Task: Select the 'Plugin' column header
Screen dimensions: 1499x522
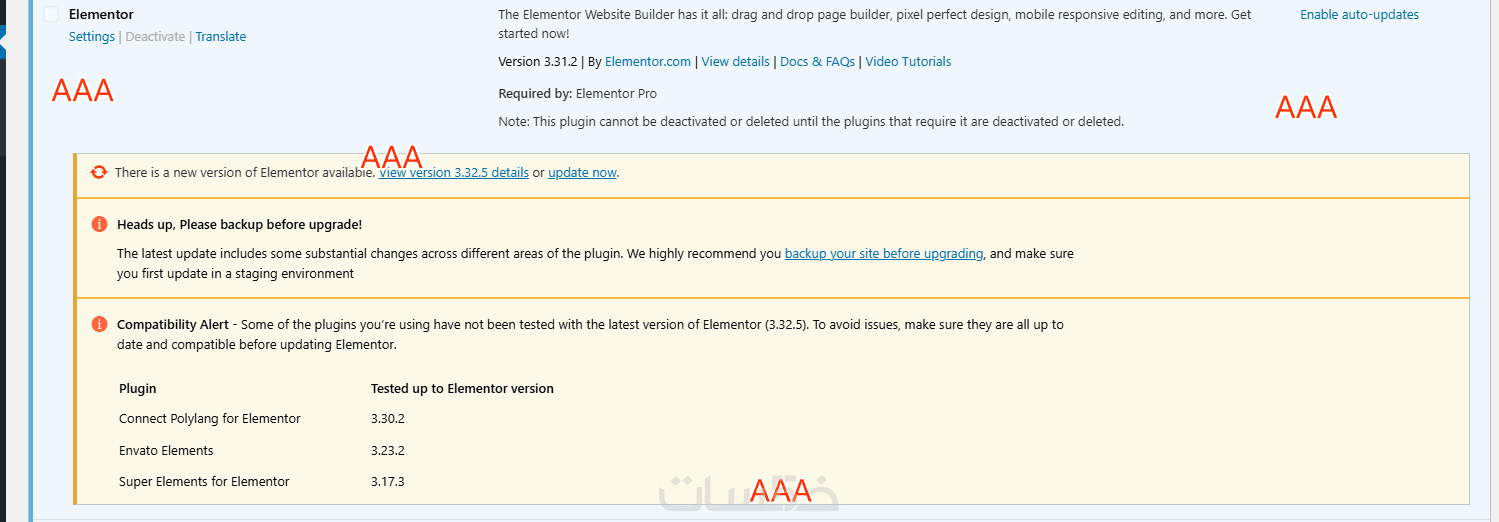Action: 138,389
